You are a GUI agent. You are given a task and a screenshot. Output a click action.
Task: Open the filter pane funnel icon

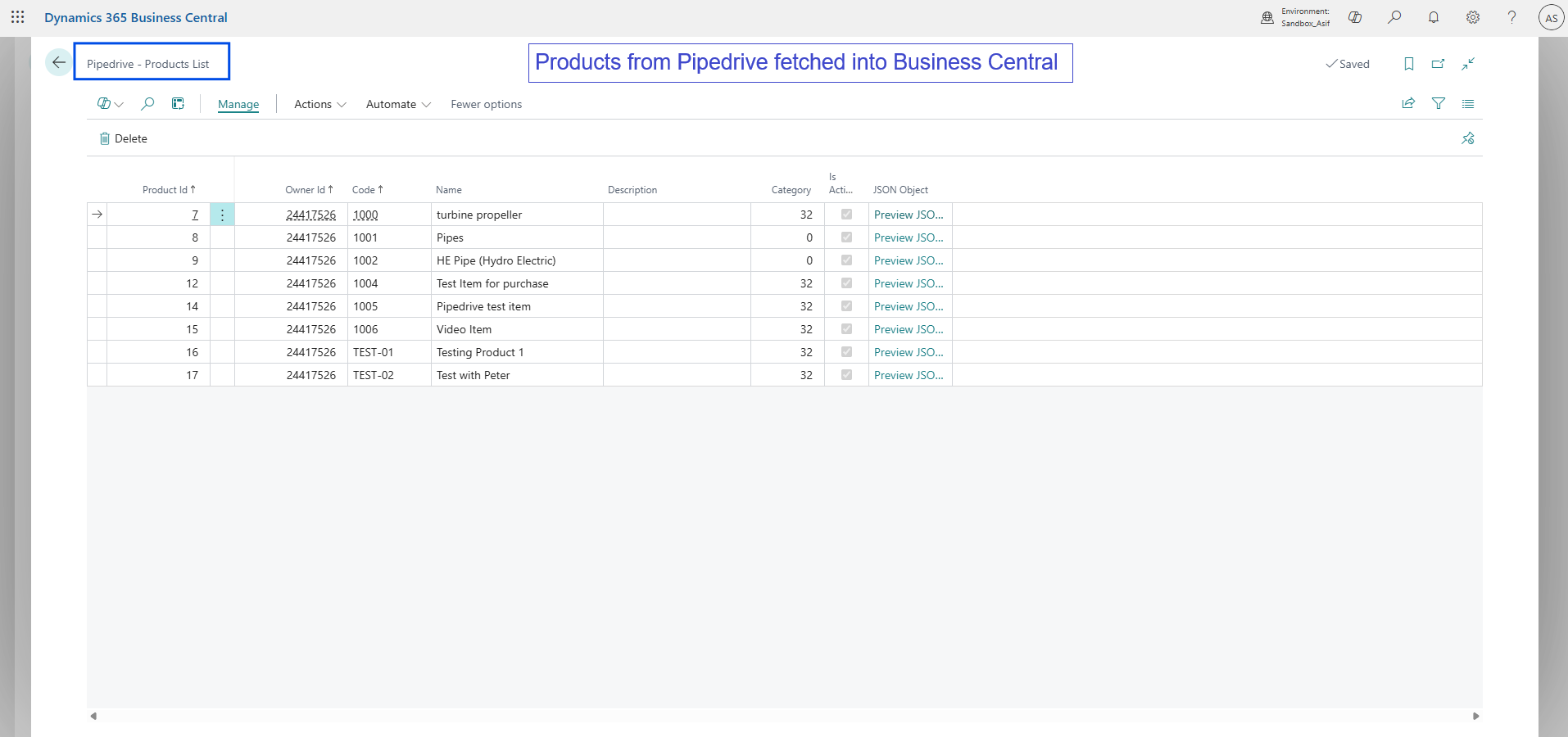(1439, 104)
